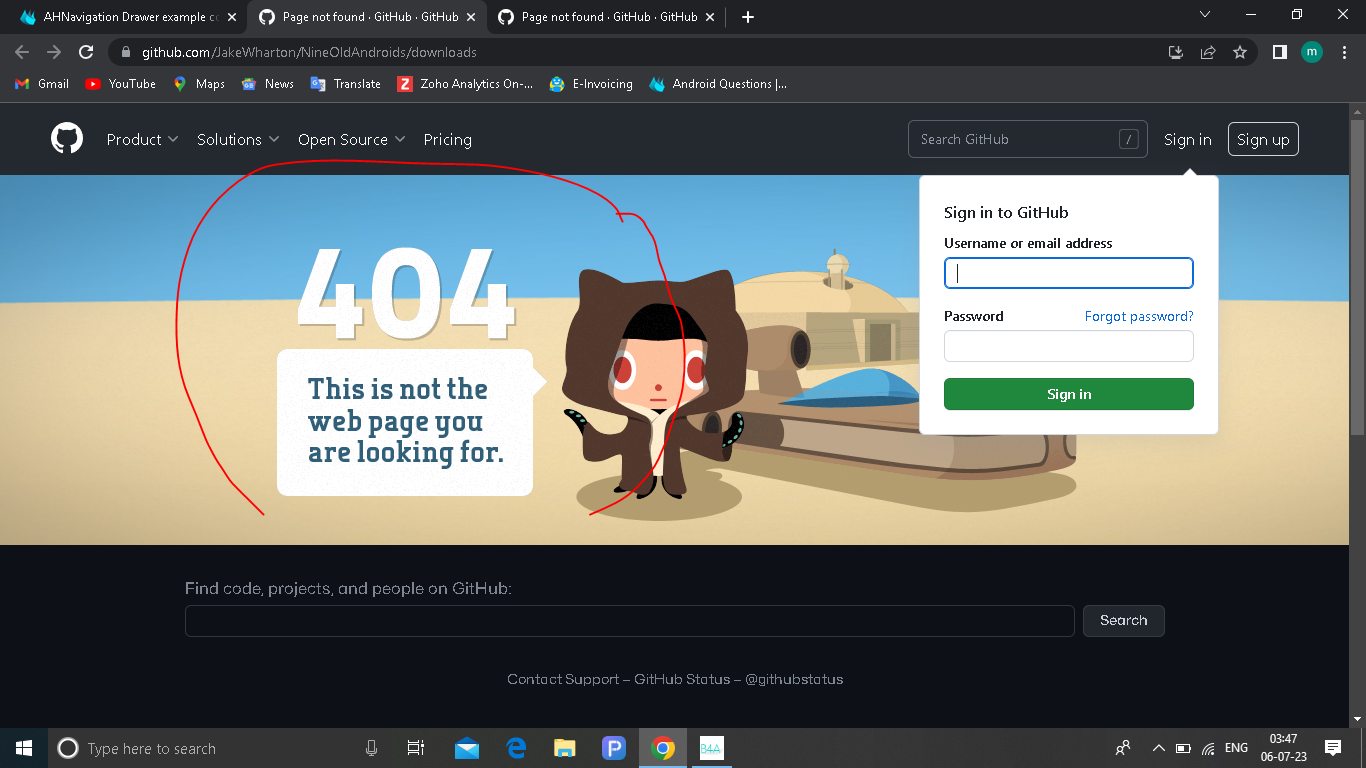1366x768 pixels.
Task: Open the Sign in link in the header
Action: coord(1187,140)
